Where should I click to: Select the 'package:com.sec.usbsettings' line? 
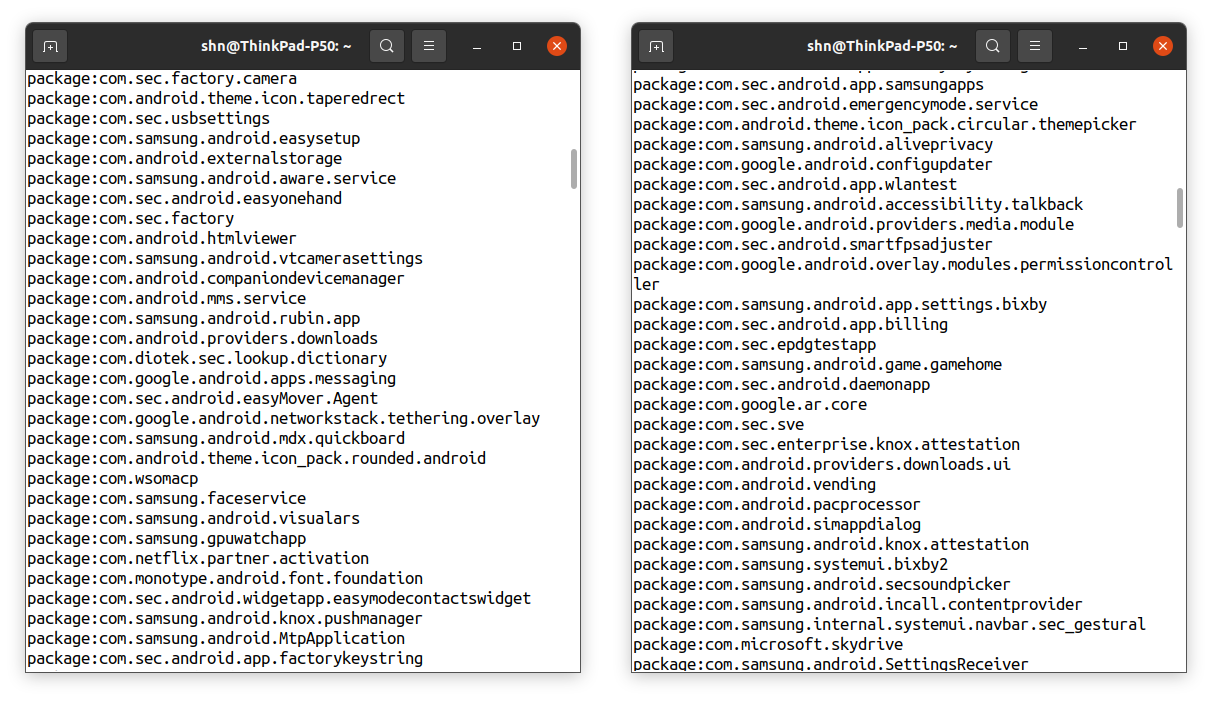149,118
